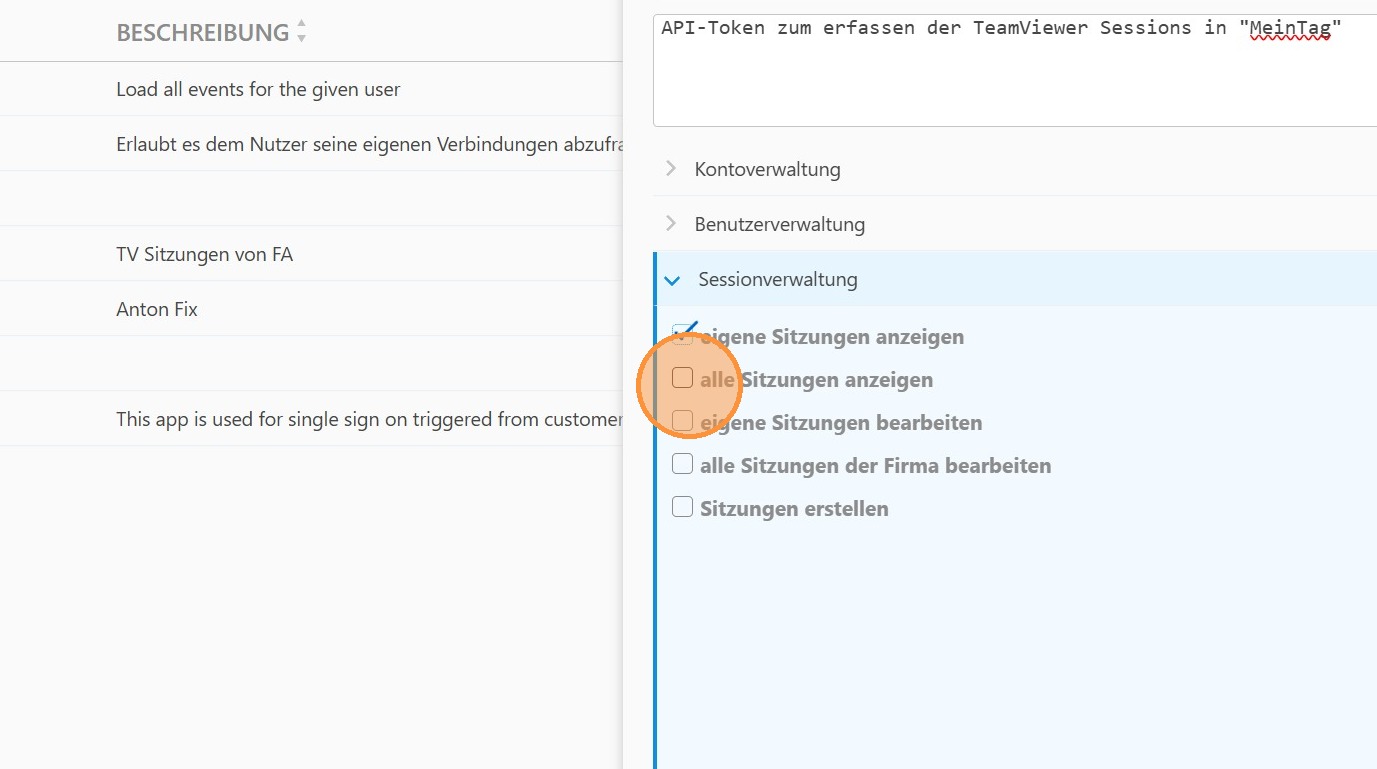Select the 'TV Sitzungen von FA' row
Image resolution: width=1377 pixels, height=769 pixels.
204,254
